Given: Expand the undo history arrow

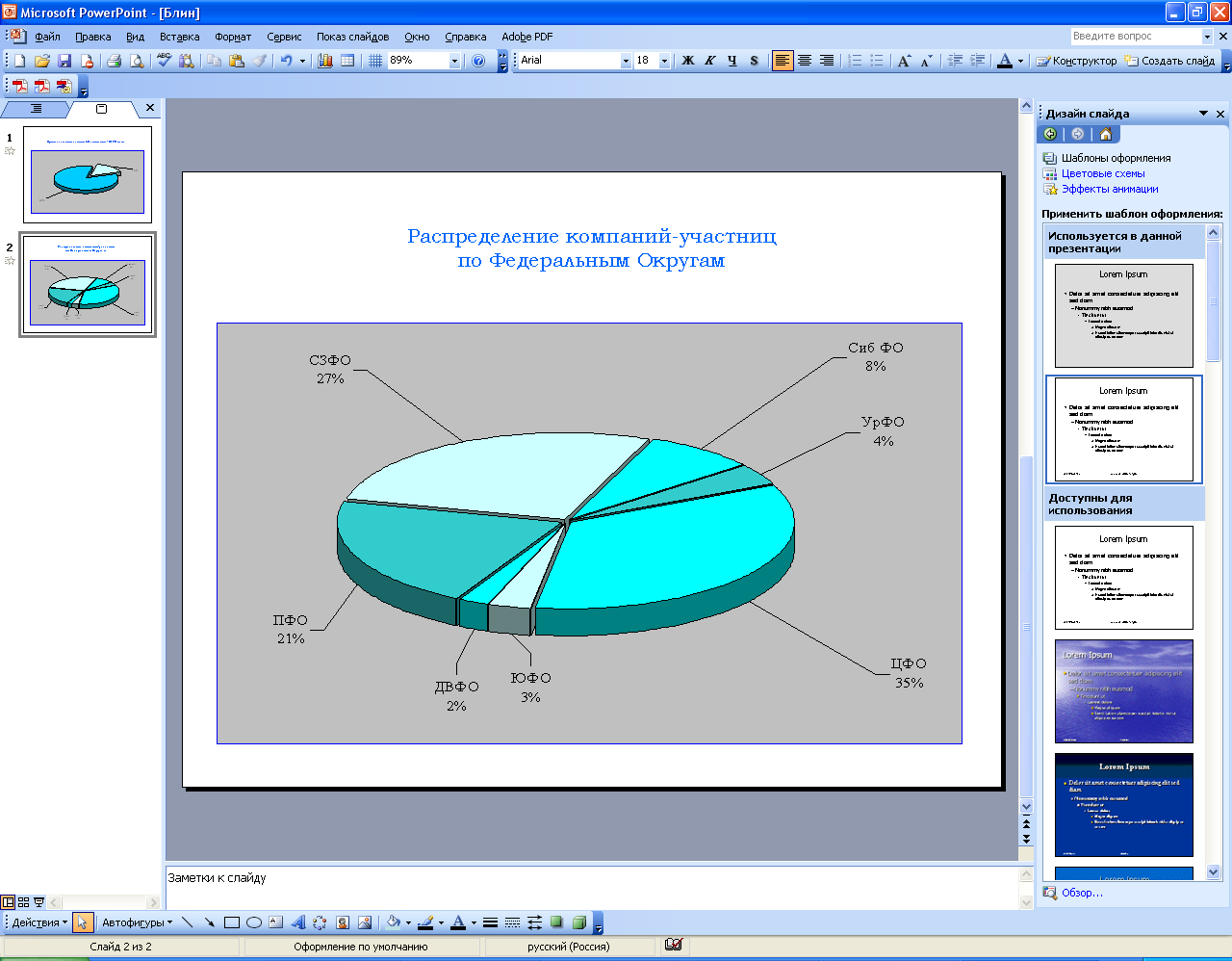Looking at the screenshot, I should [x=302, y=61].
